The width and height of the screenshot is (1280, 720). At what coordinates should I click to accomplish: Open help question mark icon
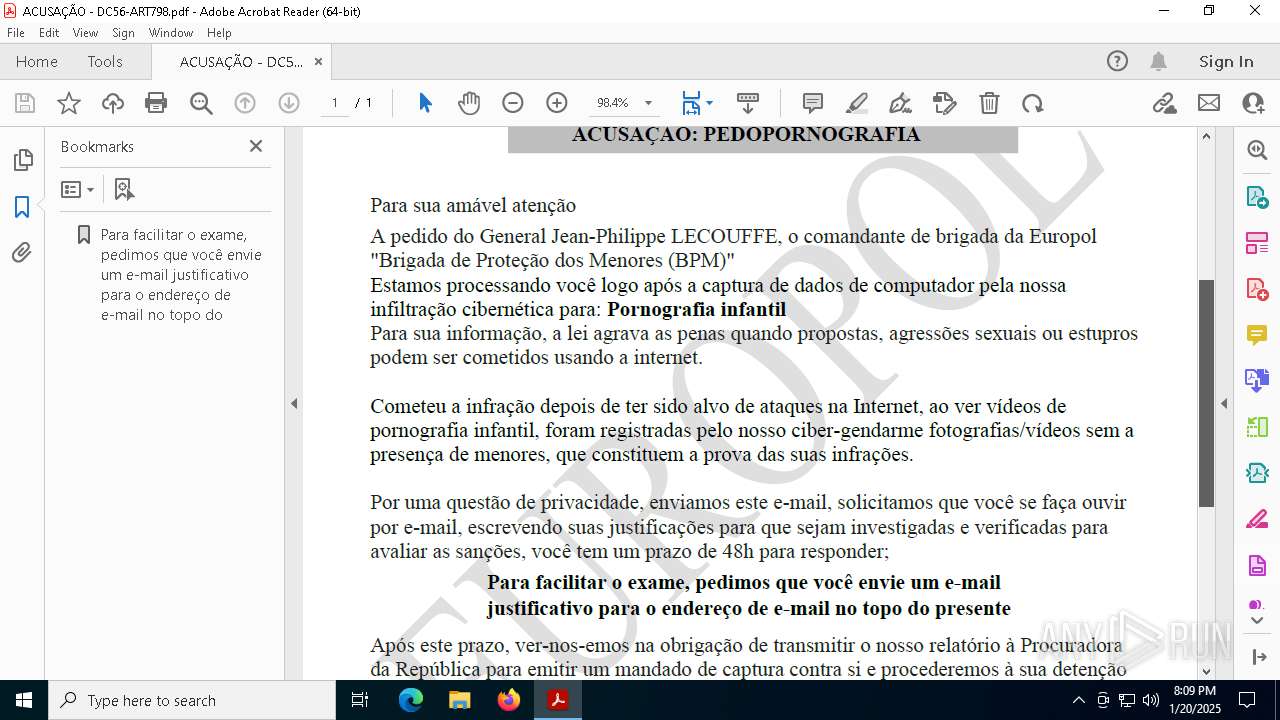1117,62
